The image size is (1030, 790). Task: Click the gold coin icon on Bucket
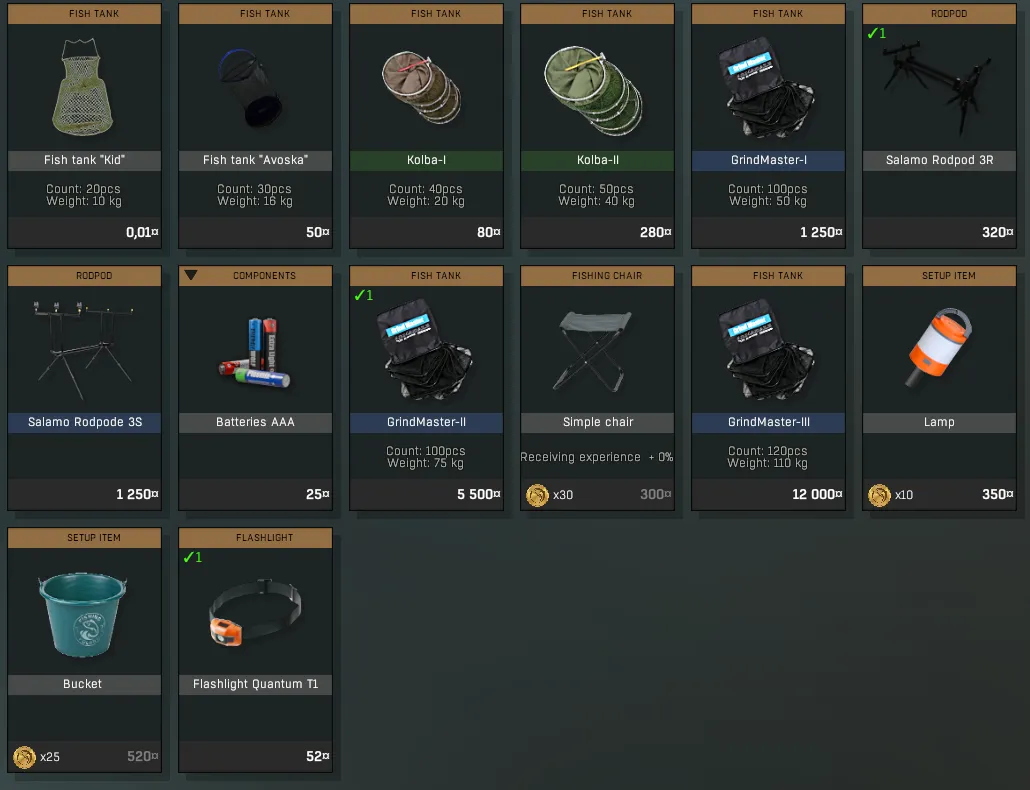click(24, 757)
